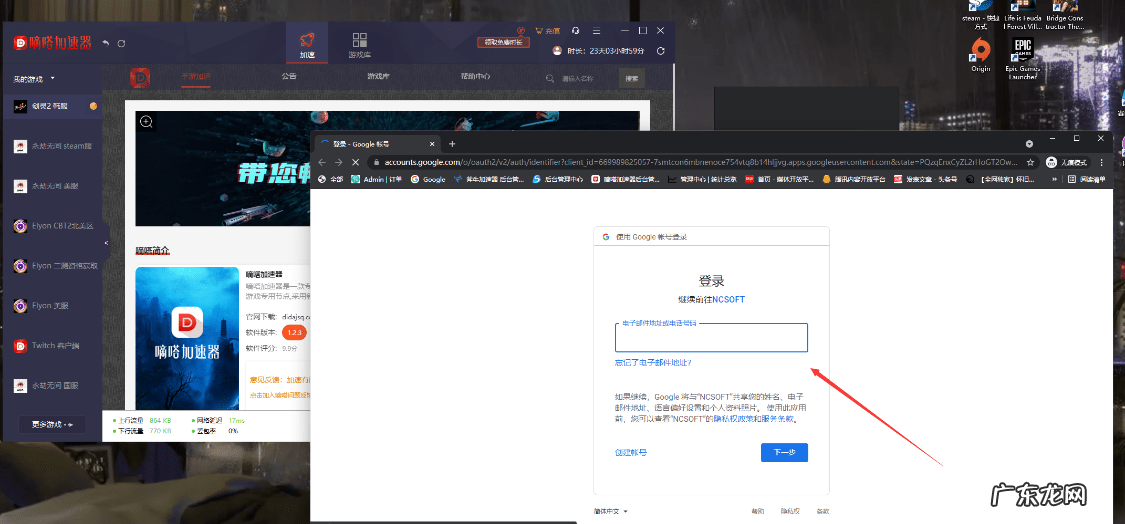Select Twitch 客户端 in the game list
The height and width of the screenshot is (524, 1125).
point(52,346)
